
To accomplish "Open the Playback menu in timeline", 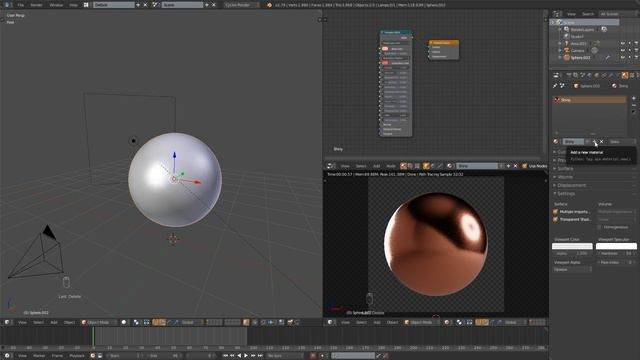I will (x=77, y=356).
